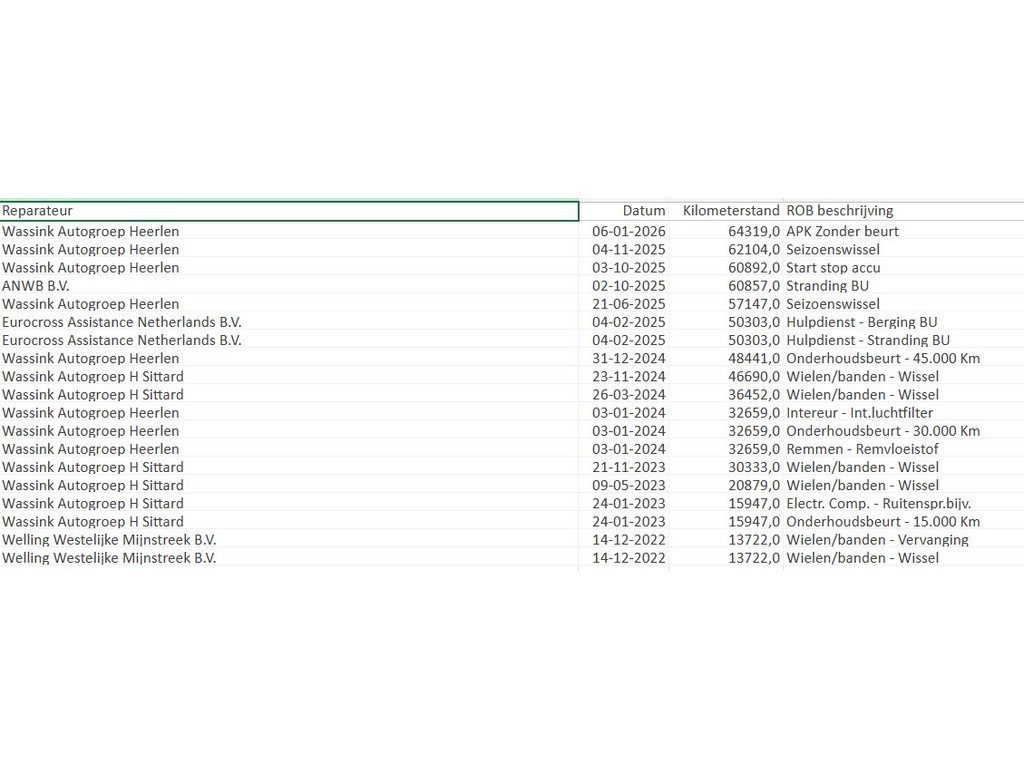Image resolution: width=1024 pixels, height=768 pixels.
Task: Click the Electr. Comp. - Ruitenspr.bijv. cell
Action: 878,504
